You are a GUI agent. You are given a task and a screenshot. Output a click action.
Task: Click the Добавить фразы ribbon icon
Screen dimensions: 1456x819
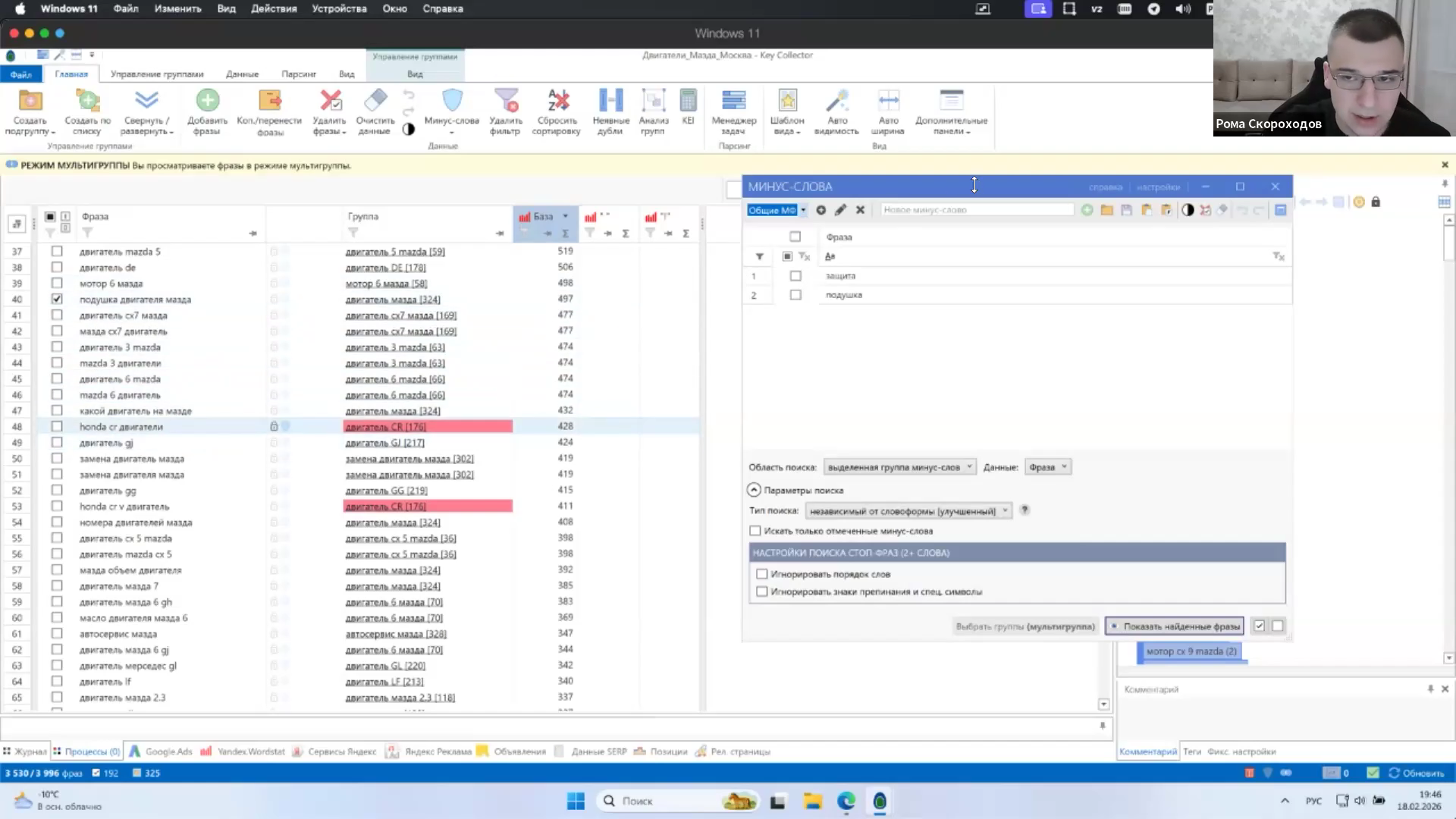[x=207, y=101]
